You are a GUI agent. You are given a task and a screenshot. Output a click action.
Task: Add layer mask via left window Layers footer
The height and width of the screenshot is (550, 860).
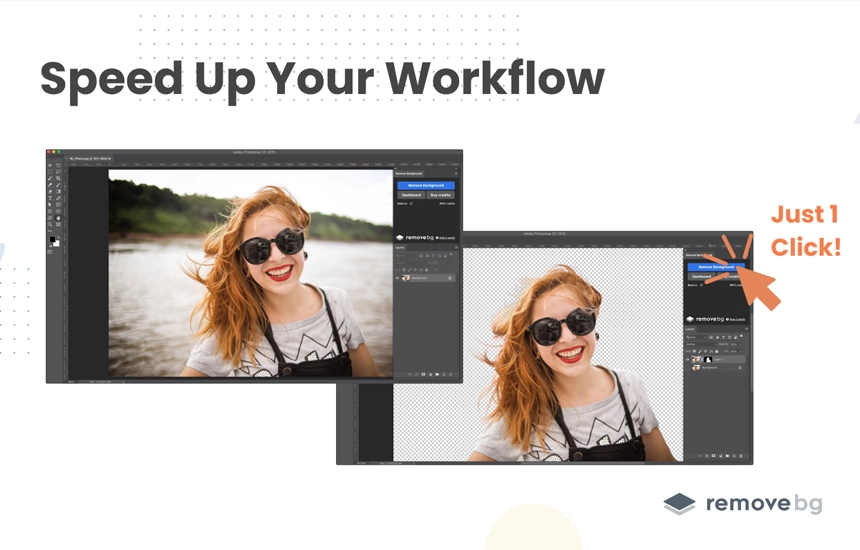click(423, 375)
